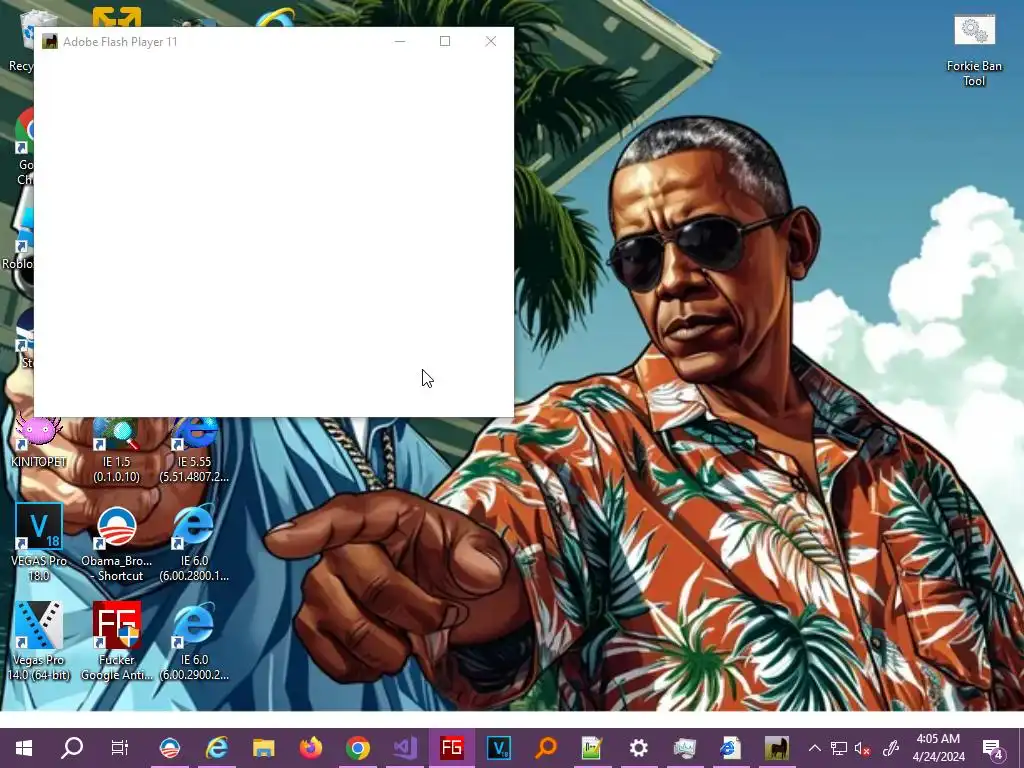
Task: Open Action Center notifications icon
Action: [x=993, y=748]
